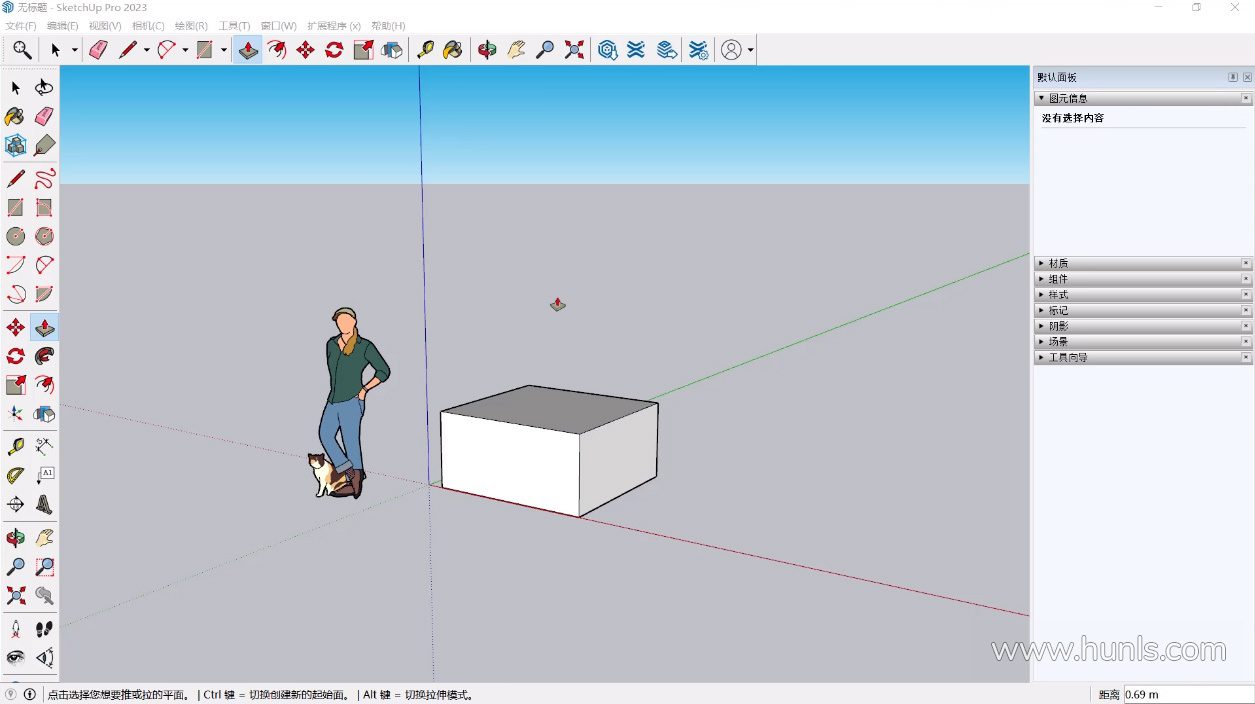Collapse the 图元信息 panel

point(1042,99)
